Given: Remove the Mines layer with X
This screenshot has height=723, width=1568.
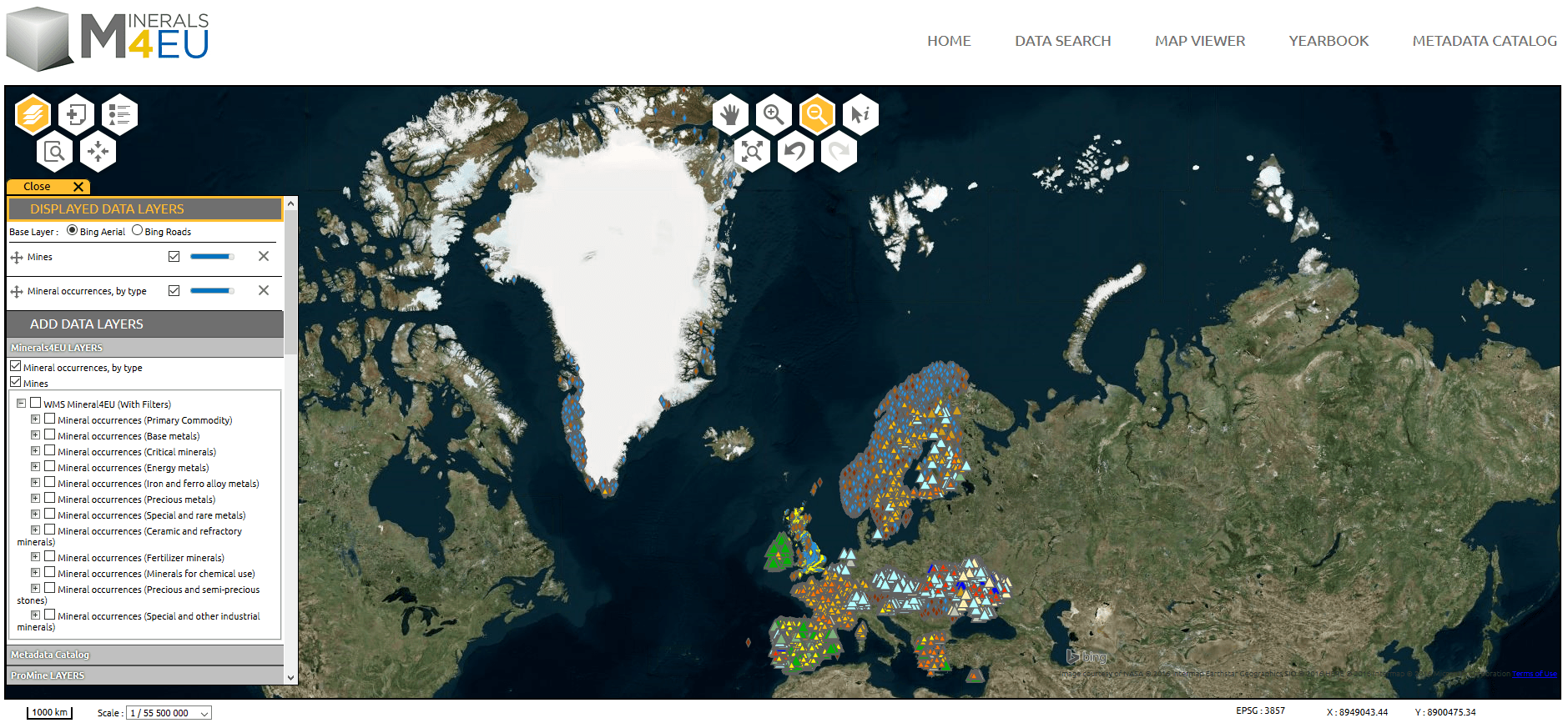Looking at the screenshot, I should tap(264, 257).
